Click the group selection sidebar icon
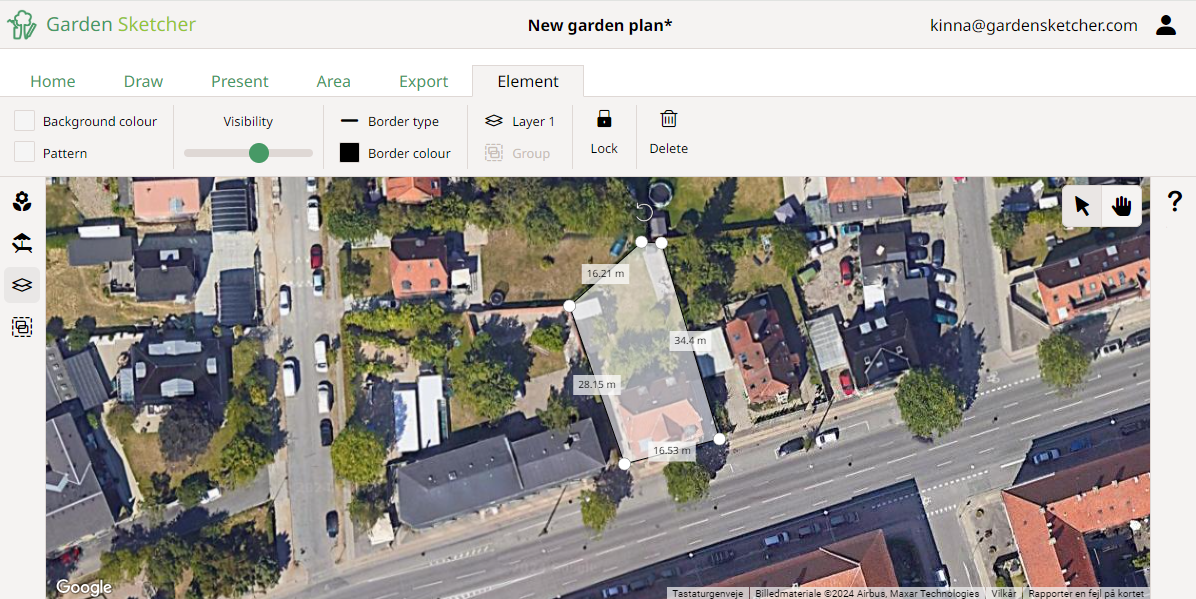The width and height of the screenshot is (1196, 599). 22,327
